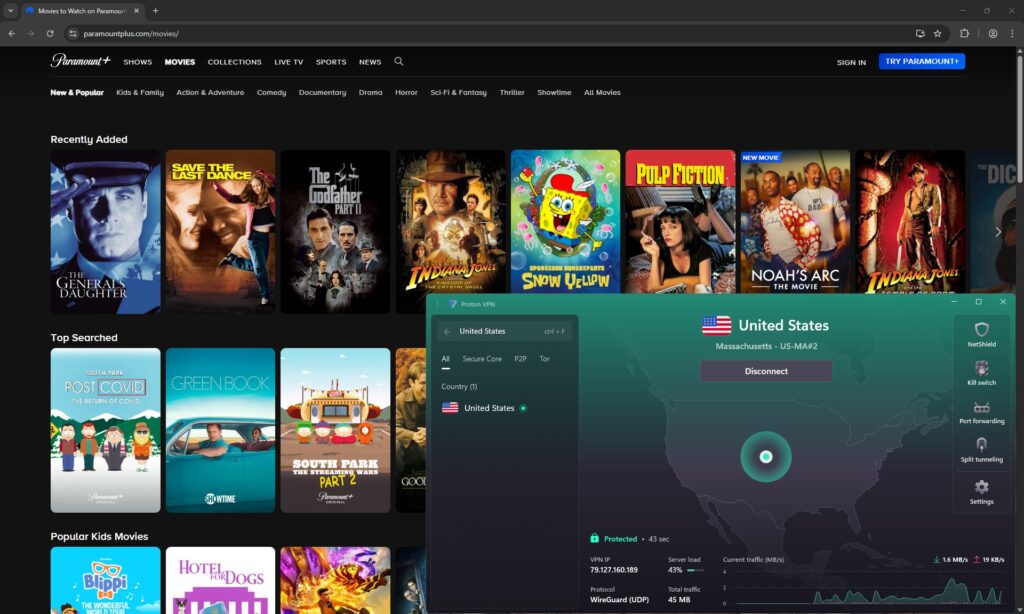Select the All tab in Proton VPN
Screen dimensions: 1024x614
point(445,359)
